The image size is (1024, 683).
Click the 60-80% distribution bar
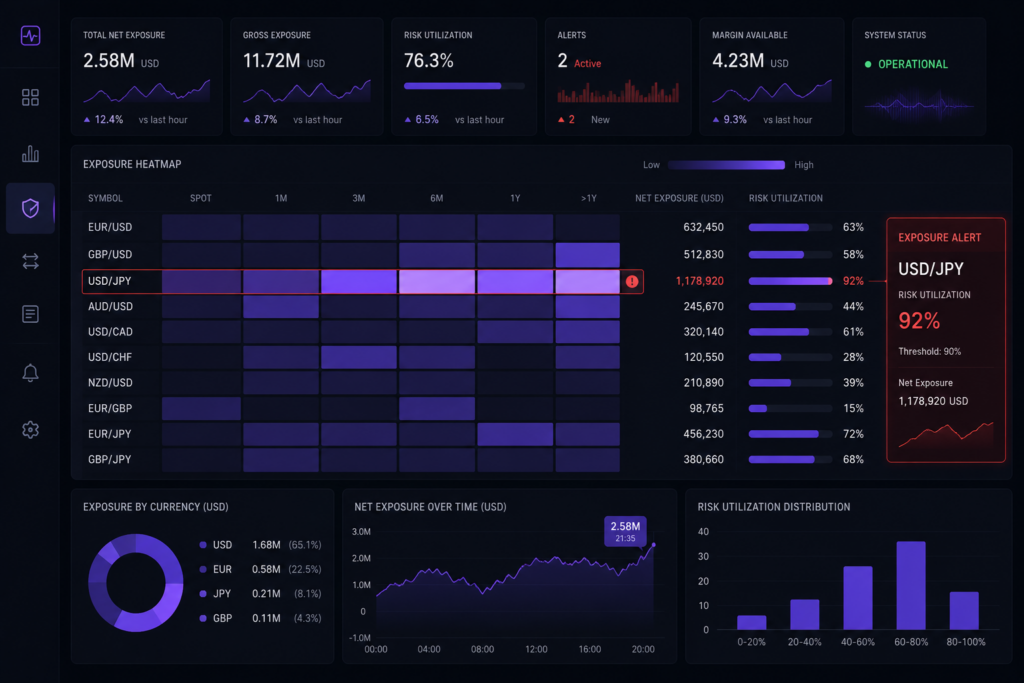[911, 585]
